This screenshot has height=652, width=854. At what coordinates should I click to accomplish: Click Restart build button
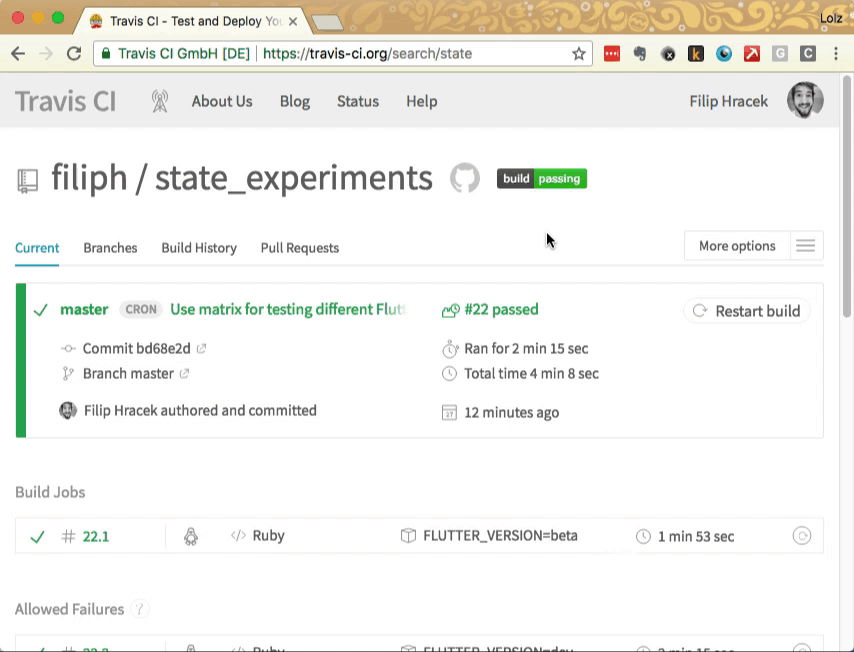pos(747,311)
